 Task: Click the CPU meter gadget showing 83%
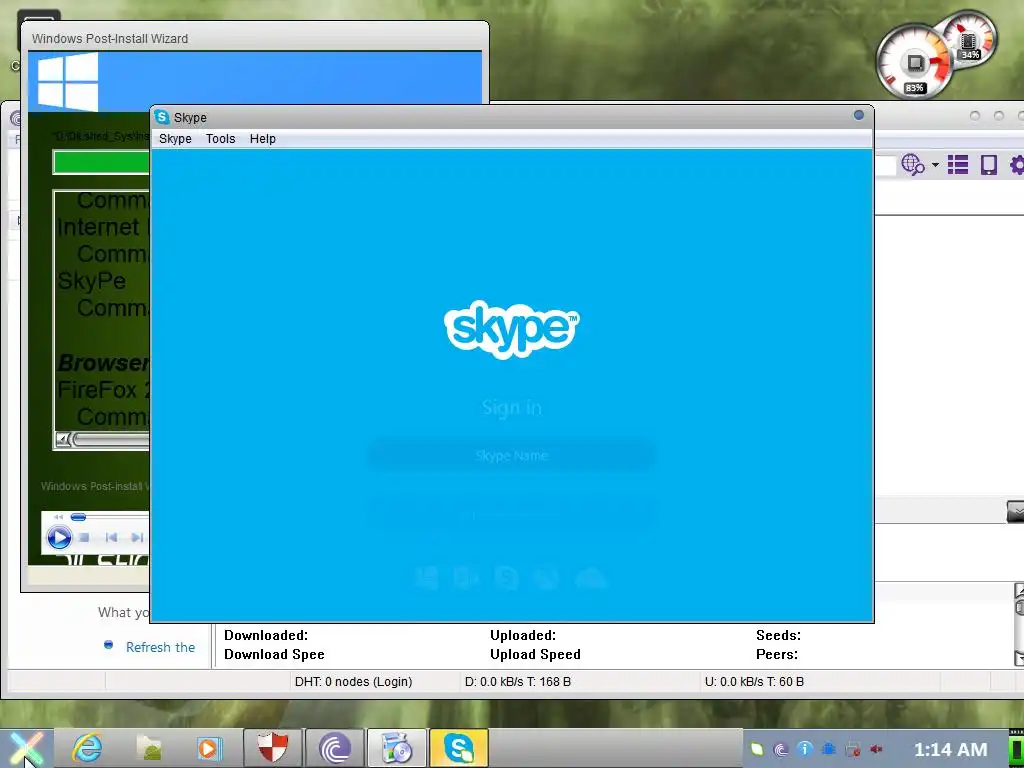pos(914,63)
